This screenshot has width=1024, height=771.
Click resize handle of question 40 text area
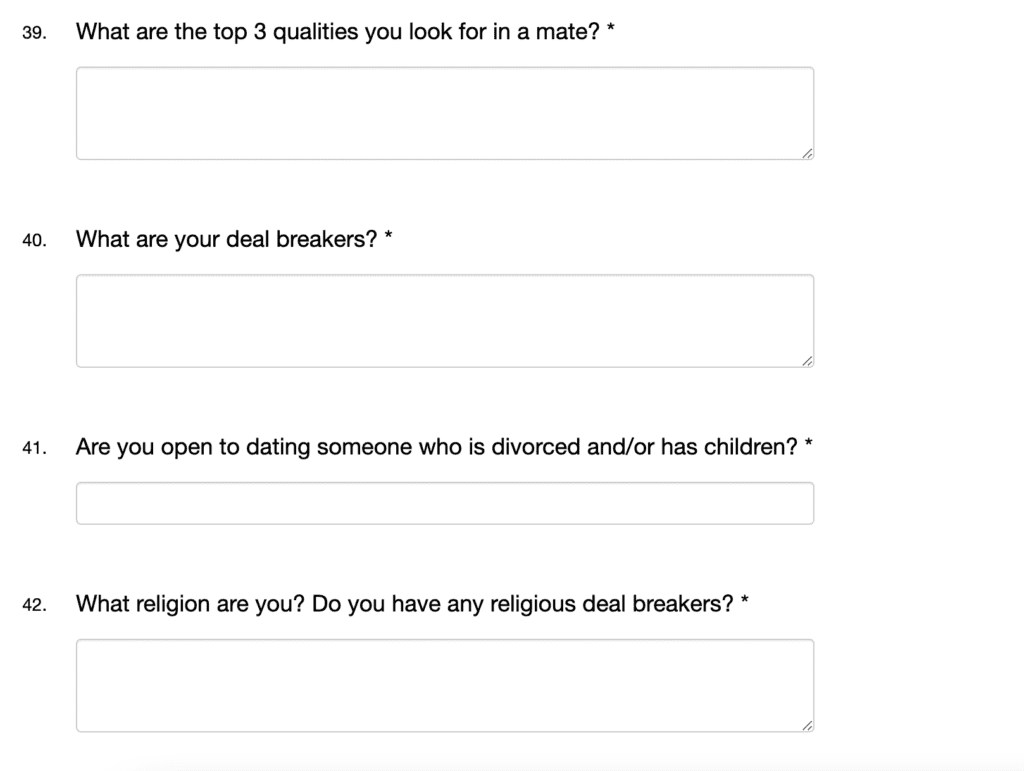point(807,361)
